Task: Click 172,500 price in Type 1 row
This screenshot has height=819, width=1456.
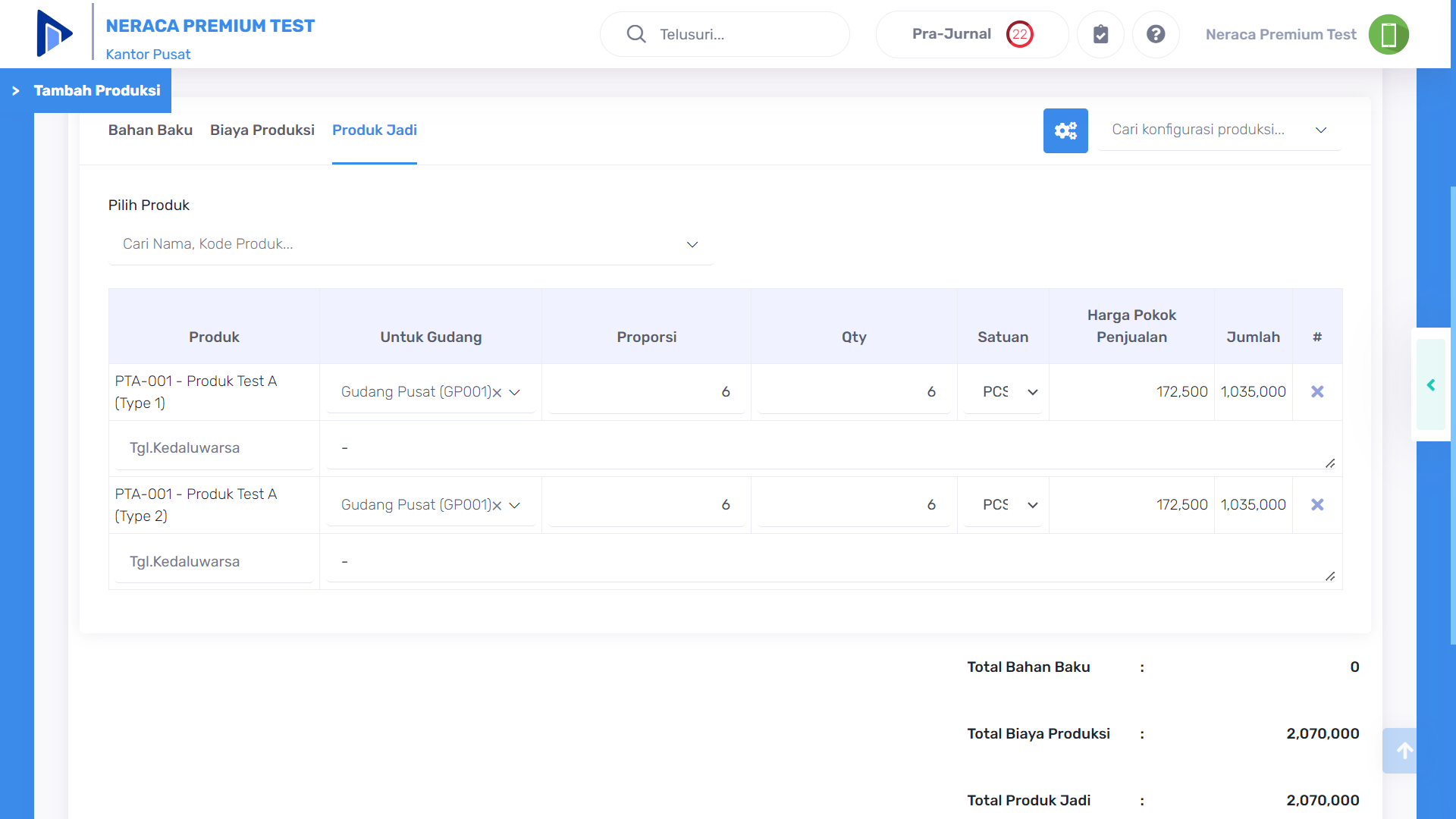Action: pyautogui.click(x=1181, y=391)
